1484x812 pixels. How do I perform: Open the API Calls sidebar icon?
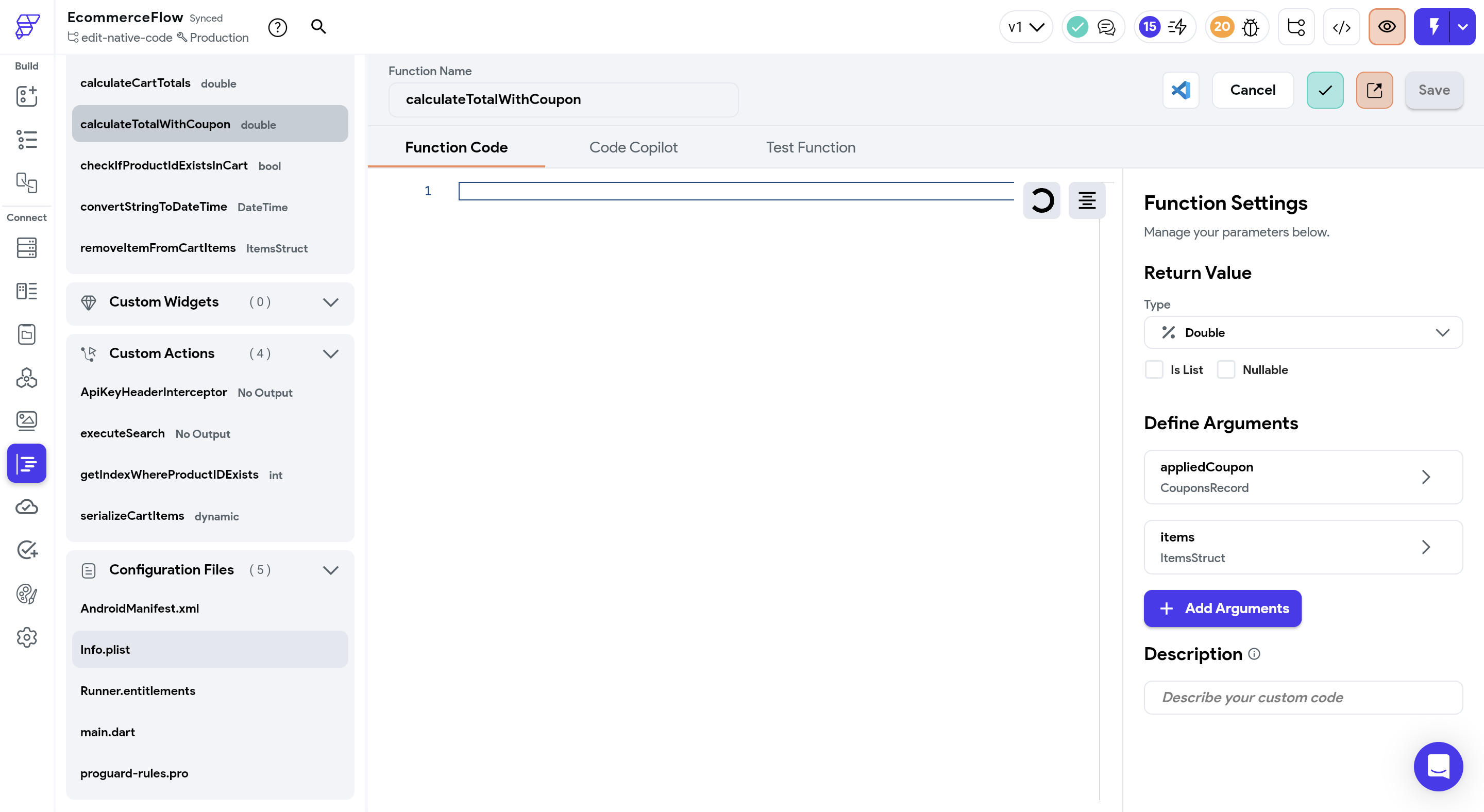click(26, 378)
